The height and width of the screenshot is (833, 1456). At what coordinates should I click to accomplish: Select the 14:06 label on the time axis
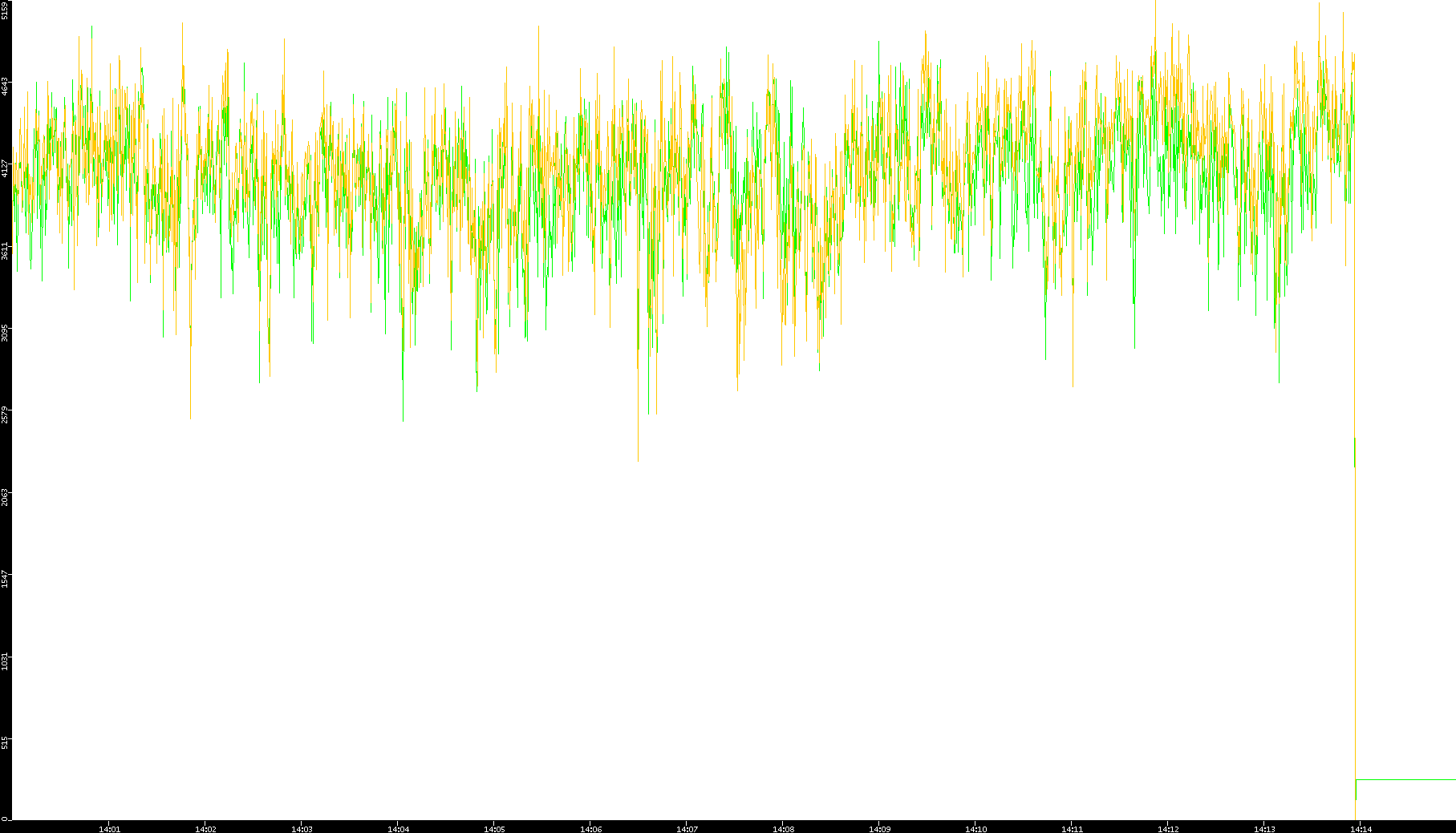[x=590, y=829]
